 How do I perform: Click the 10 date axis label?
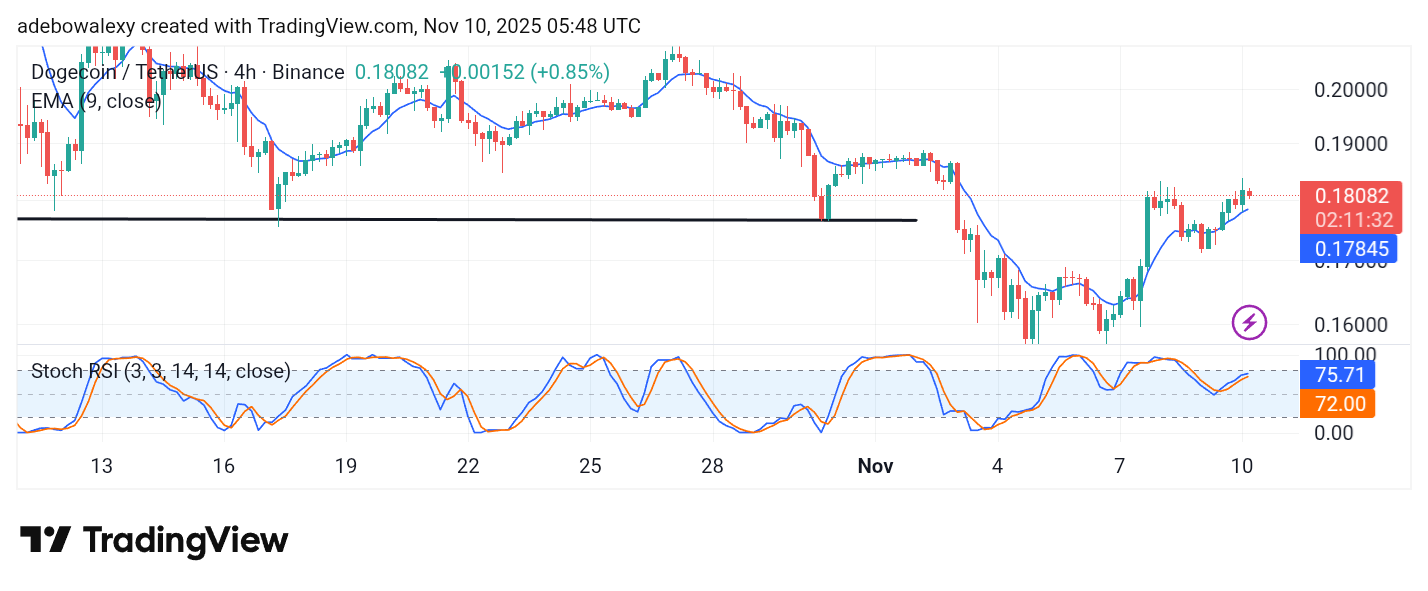click(x=1242, y=466)
